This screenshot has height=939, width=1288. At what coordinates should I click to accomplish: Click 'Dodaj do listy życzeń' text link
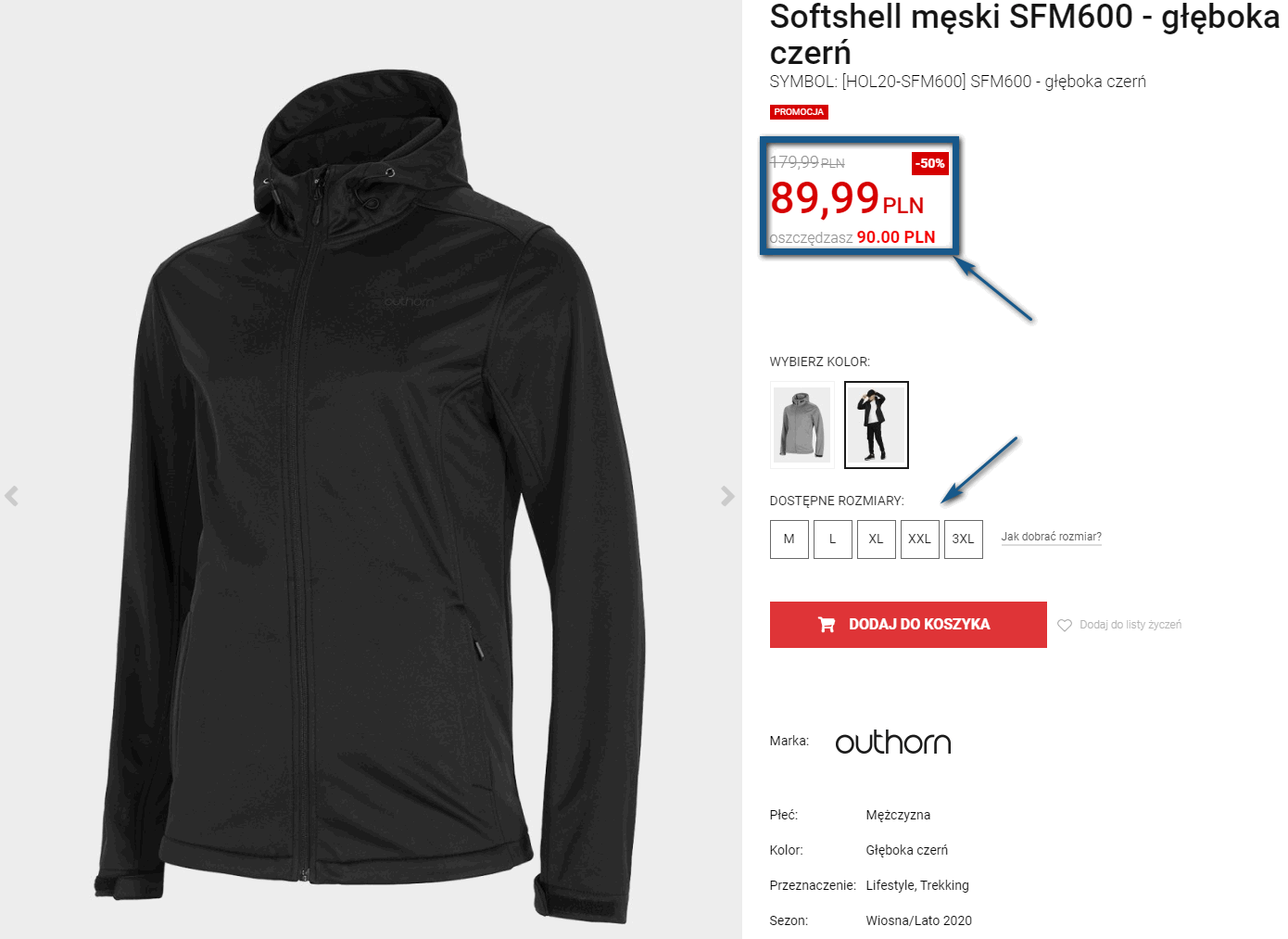coord(1130,625)
